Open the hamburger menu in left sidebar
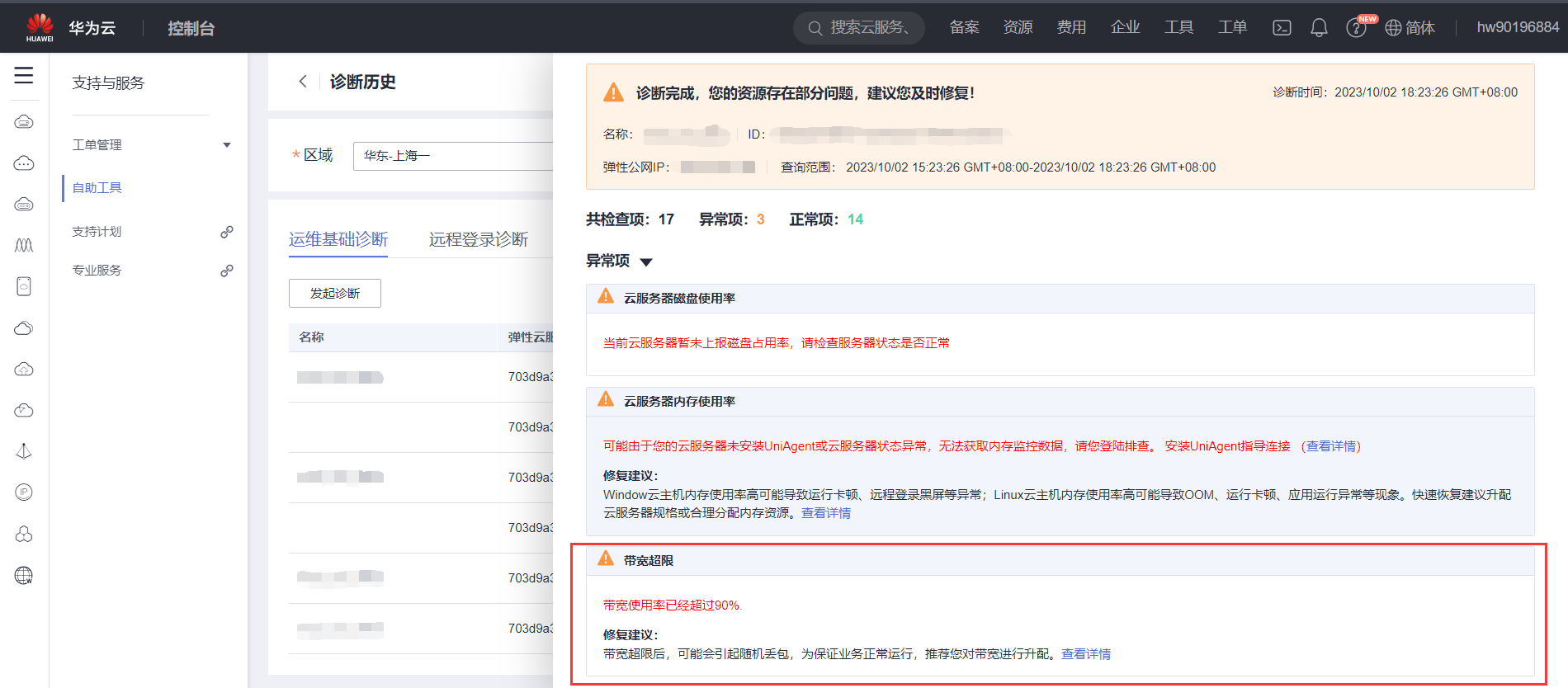This screenshot has width=1568, height=688. tap(24, 75)
